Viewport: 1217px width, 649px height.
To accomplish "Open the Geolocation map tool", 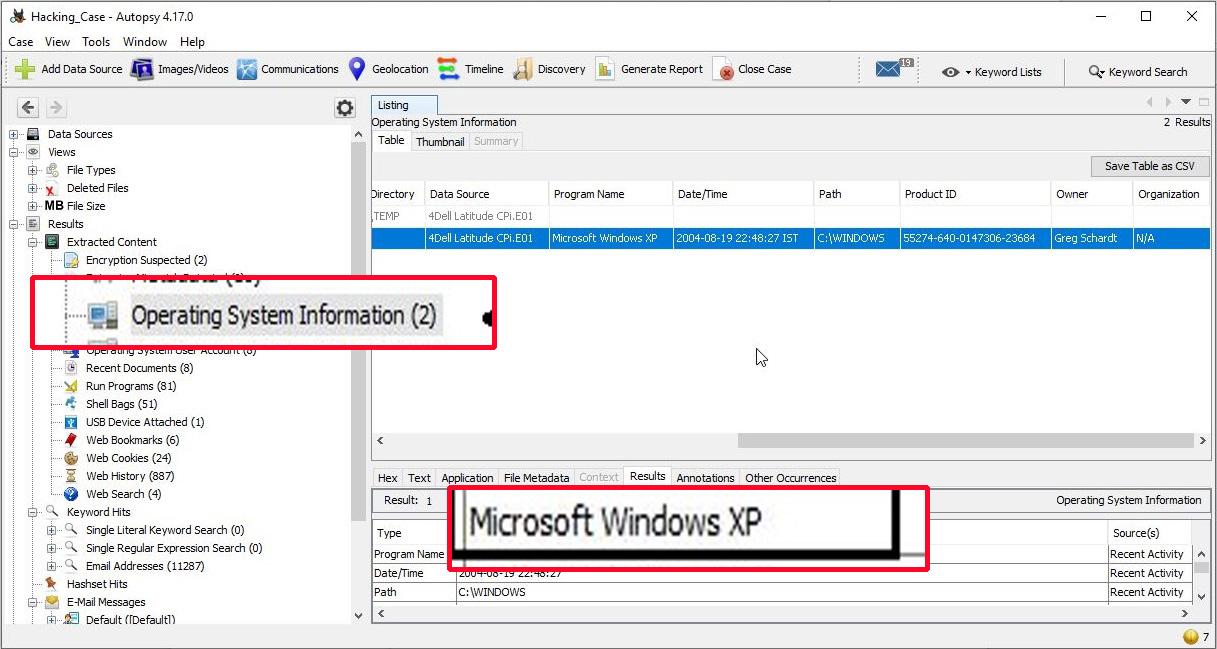I will click(x=357, y=69).
